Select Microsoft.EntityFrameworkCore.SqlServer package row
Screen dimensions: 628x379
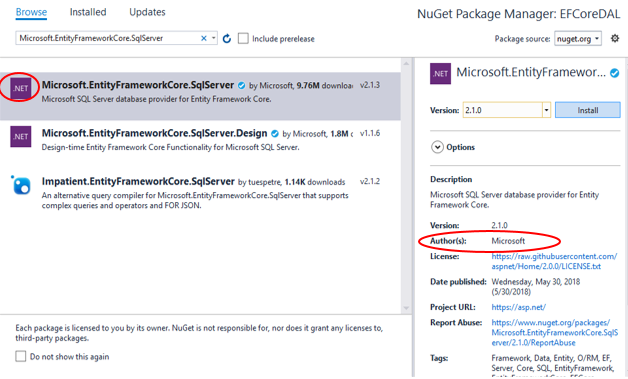point(200,96)
